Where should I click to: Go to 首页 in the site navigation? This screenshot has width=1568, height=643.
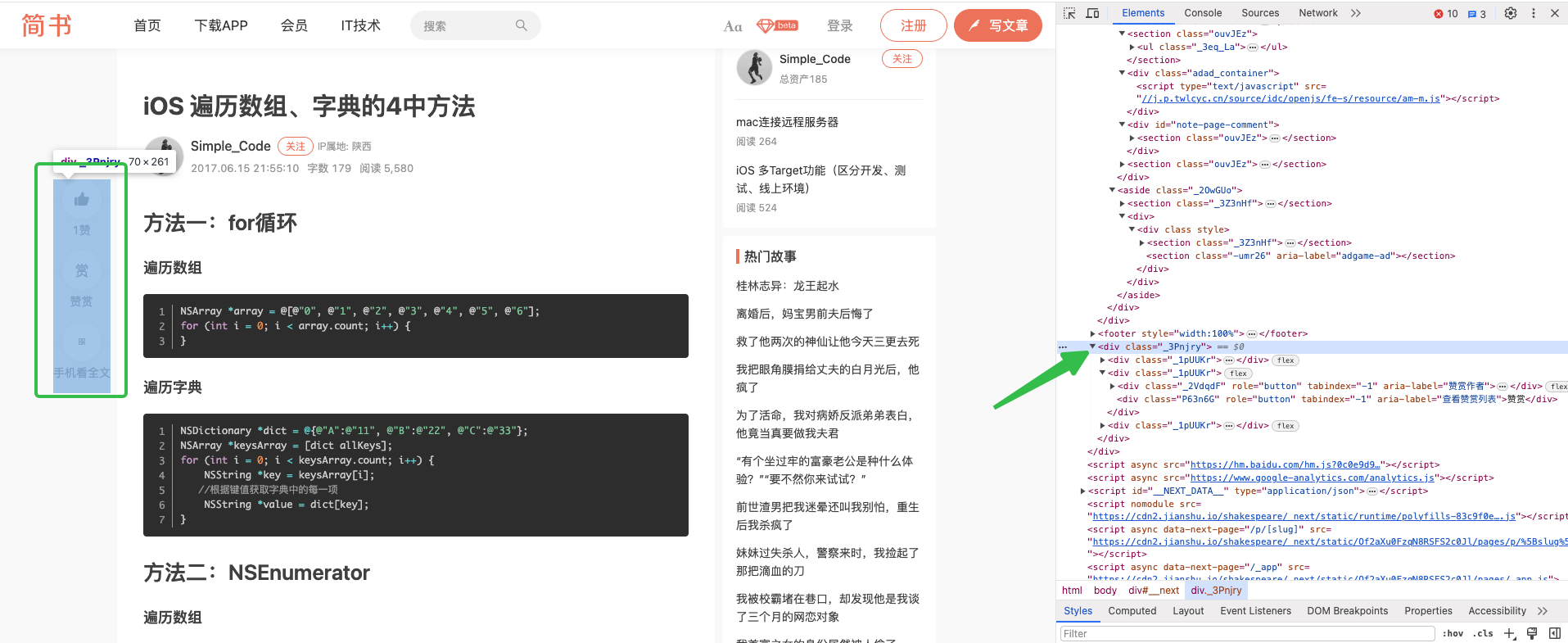coord(147,25)
